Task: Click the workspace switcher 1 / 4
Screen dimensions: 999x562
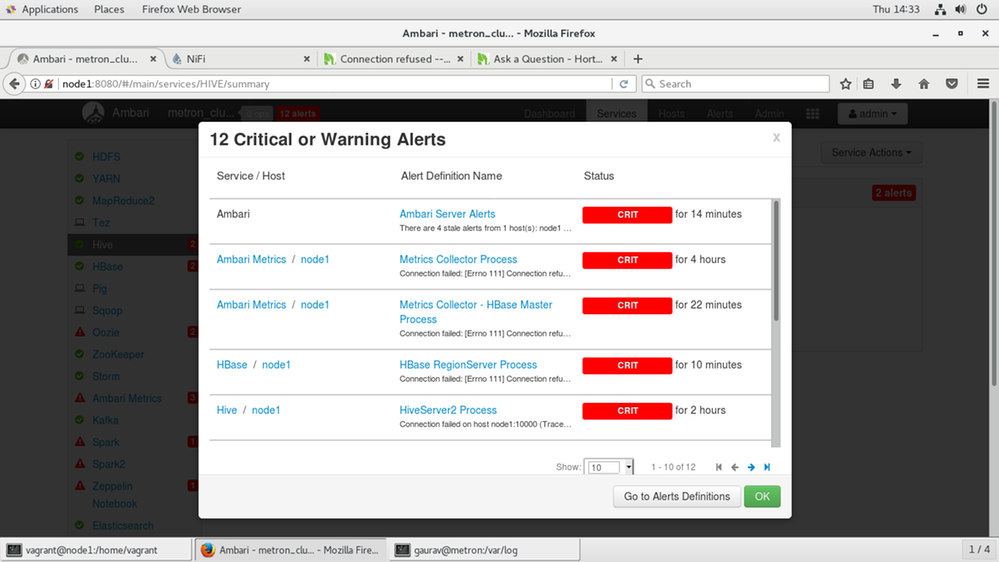Action: [x=979, y=549]
